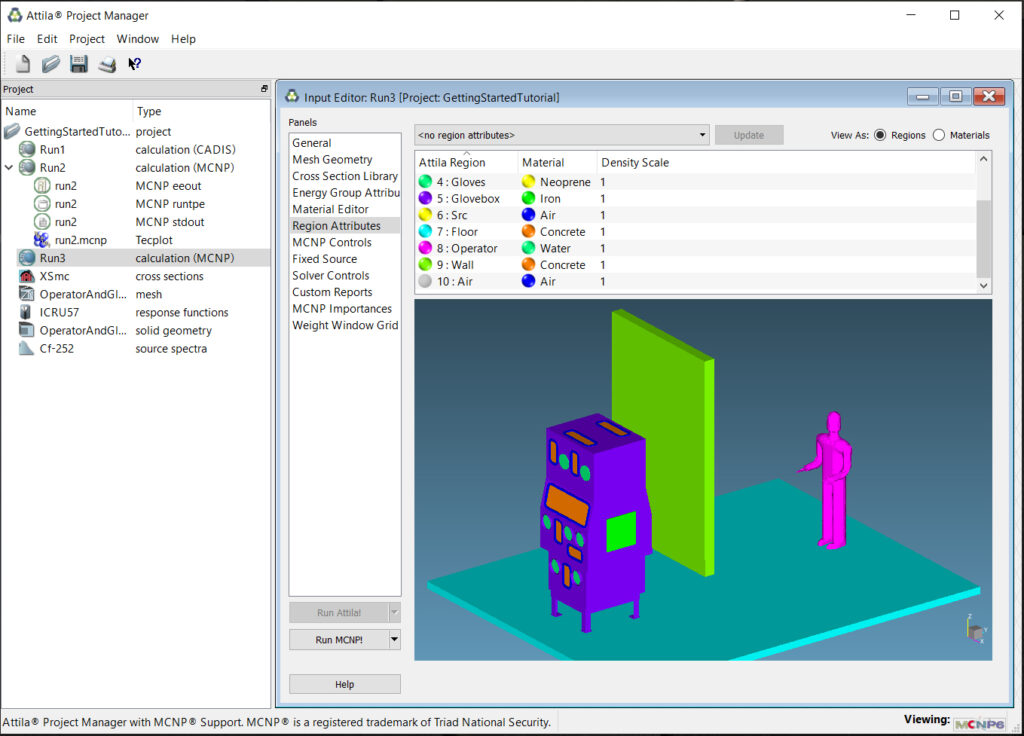The image size is (1024, 736).
Task: Activate the context help arrow tool
Action: [134, 63]
